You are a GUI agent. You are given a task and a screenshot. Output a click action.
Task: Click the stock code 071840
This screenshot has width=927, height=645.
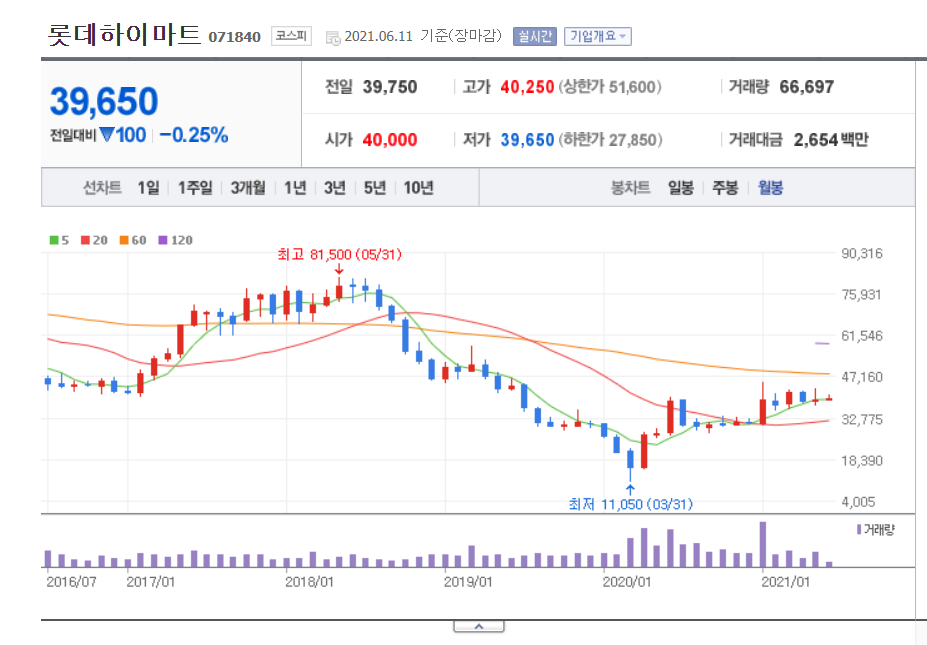(234, 37)
